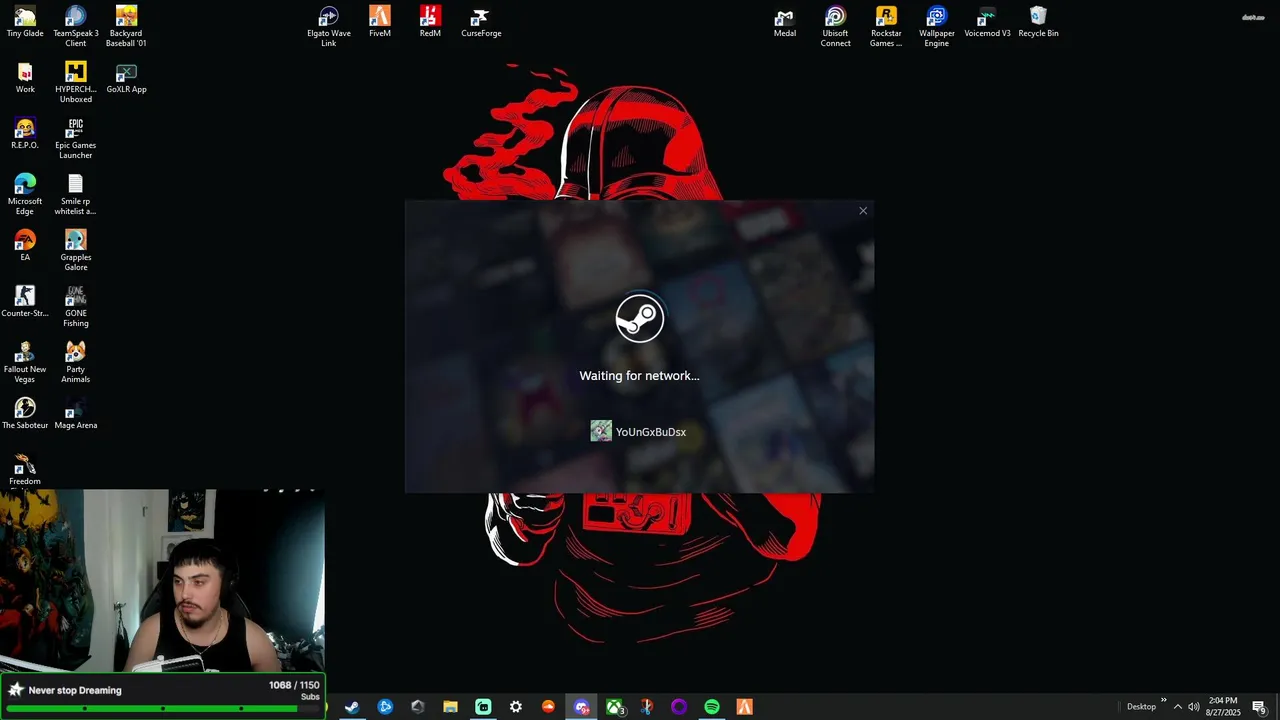Screen dimensions: 1280x720
Task: Open Steam from the taskbar
Action: click(352, 707)
